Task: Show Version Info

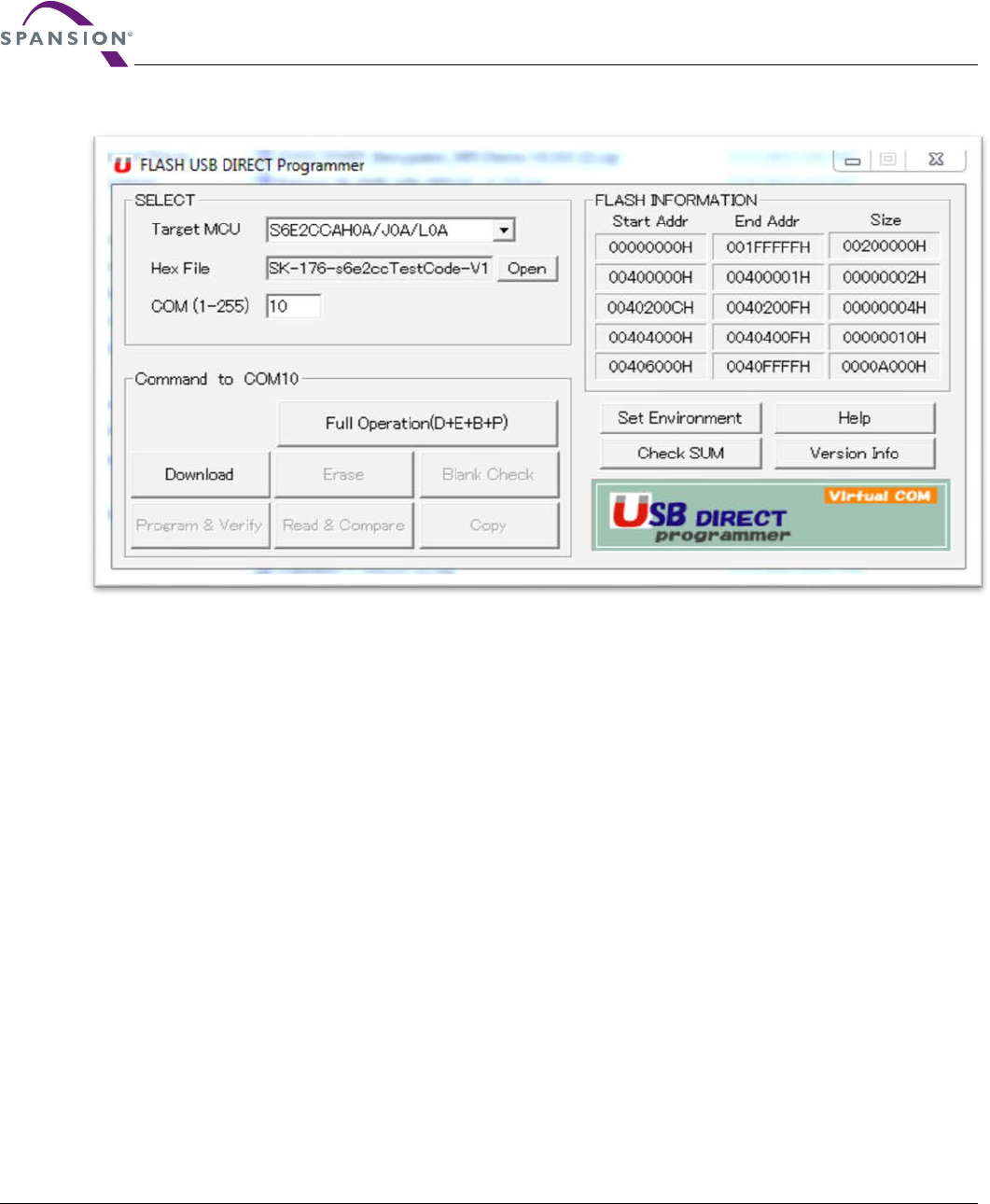Action: [855, 454]
